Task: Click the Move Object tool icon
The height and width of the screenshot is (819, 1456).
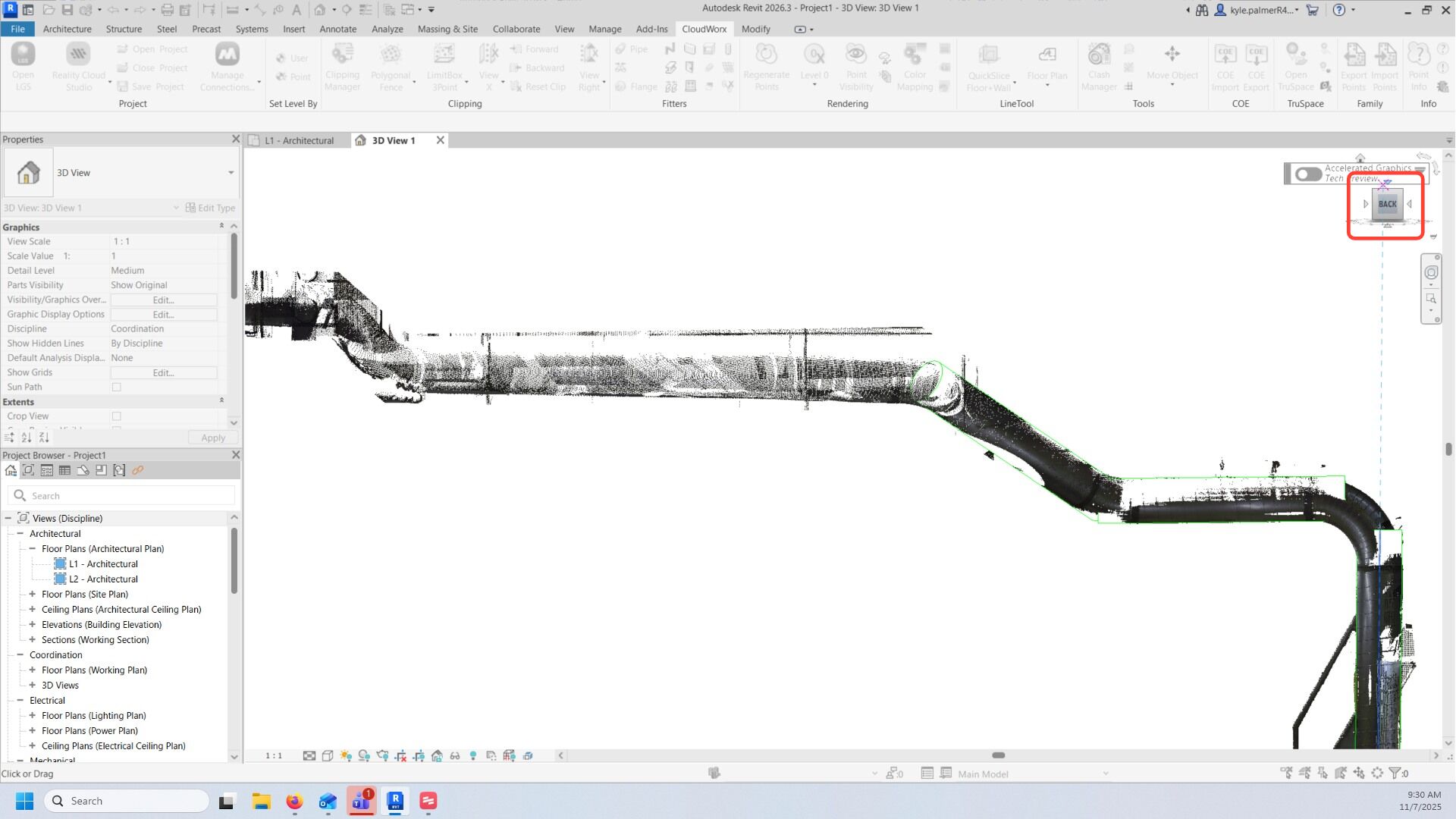Action: (x=1172, y=55)
